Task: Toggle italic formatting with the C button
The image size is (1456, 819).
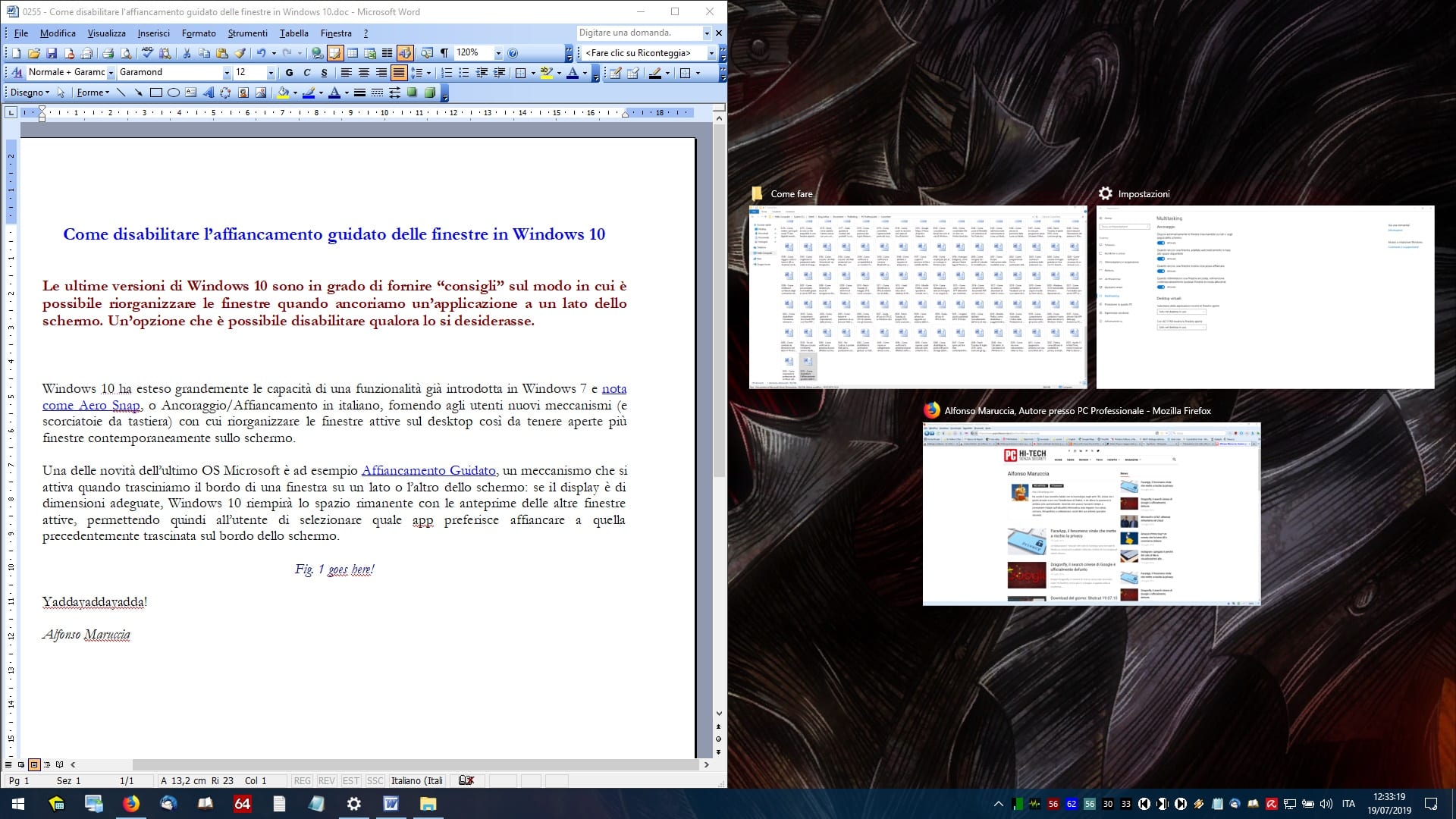Action: coord(306,73)
